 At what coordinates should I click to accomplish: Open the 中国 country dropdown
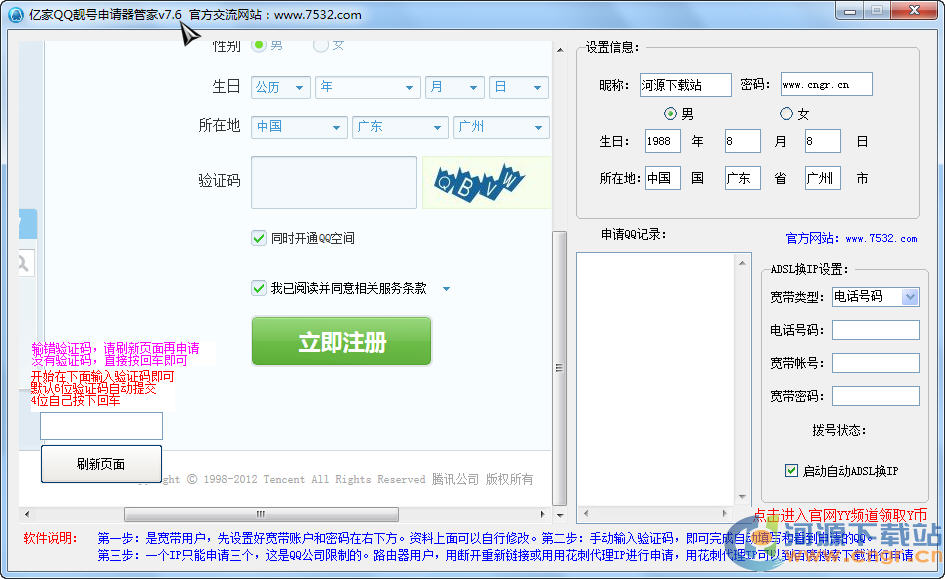[298, 127]
